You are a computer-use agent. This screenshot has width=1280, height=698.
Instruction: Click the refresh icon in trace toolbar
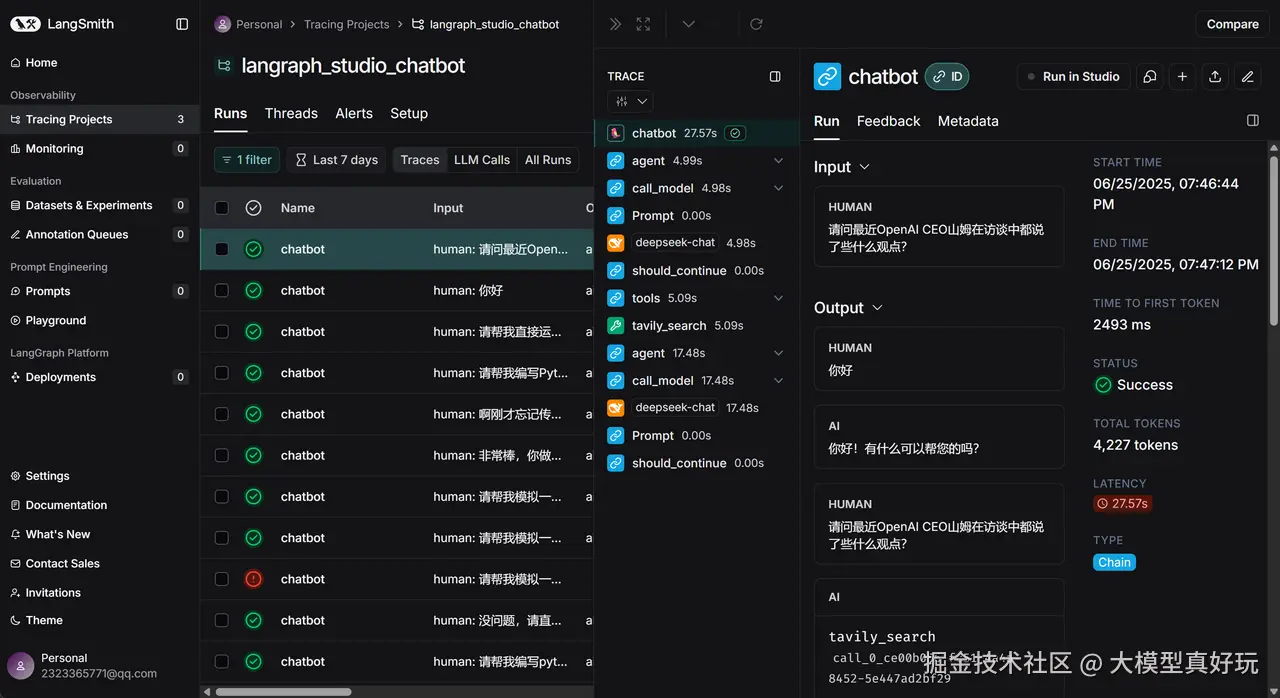pyautogui.click(x=756, y=24)
